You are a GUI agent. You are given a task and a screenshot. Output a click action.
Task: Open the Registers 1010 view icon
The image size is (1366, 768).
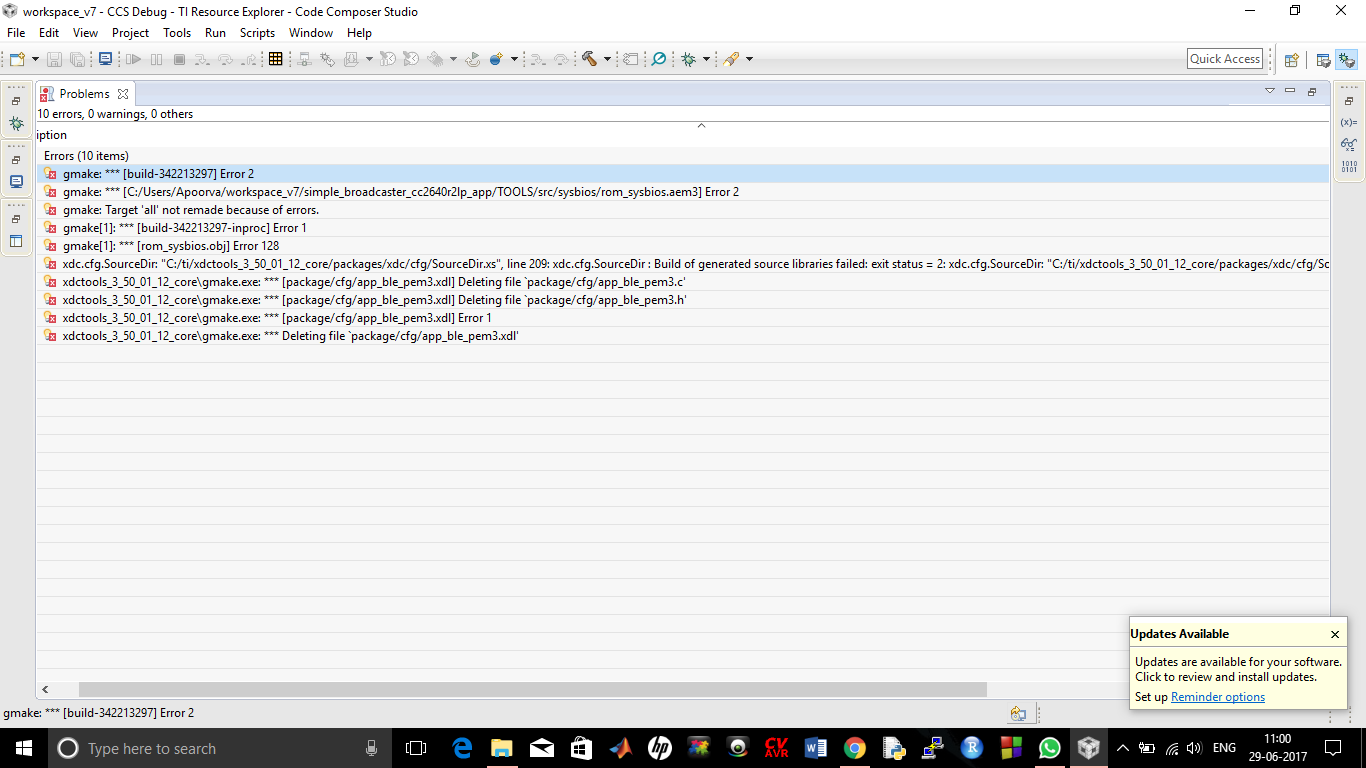pyautogui.click(x=1349, y=166)
